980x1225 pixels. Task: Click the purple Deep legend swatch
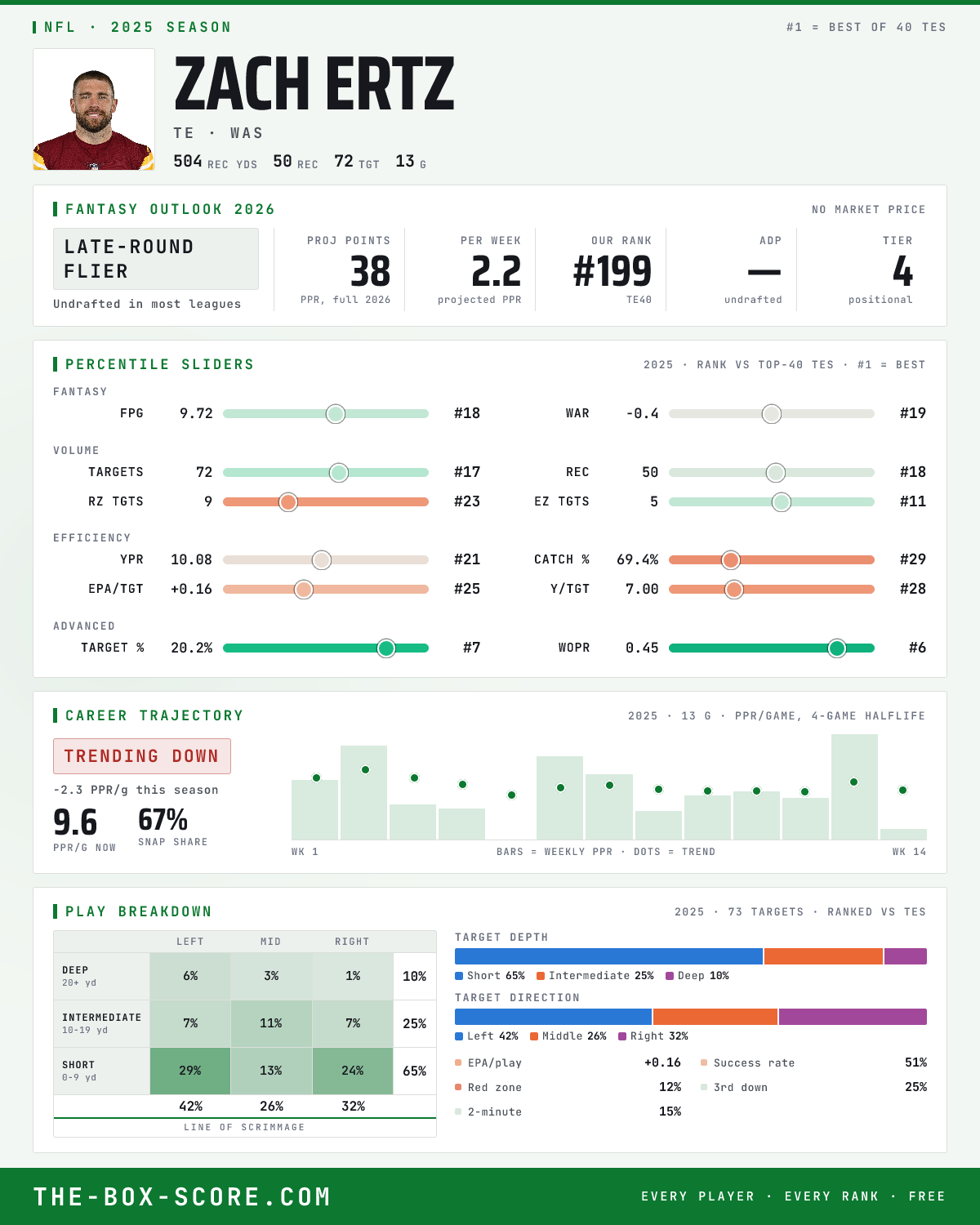coord(670,976)
